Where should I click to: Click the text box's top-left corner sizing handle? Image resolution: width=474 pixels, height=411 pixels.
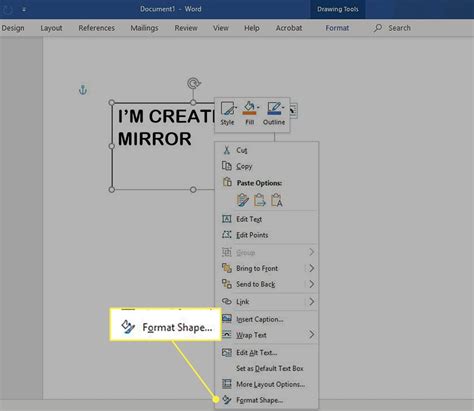(112, 102)
